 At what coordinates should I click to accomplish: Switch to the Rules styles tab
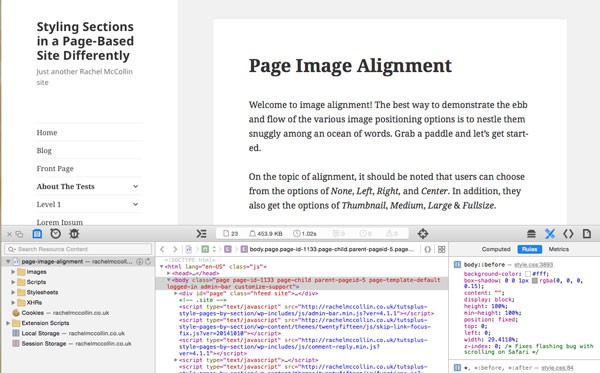(530, 249)
